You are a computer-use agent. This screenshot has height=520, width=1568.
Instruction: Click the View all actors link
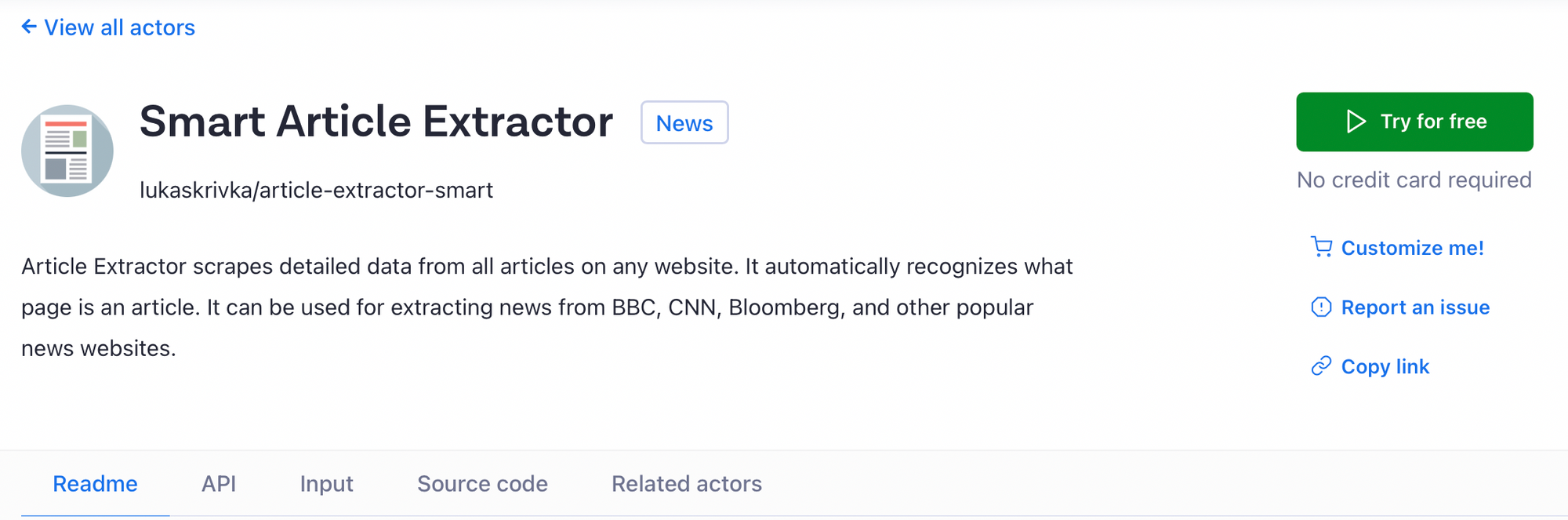point(119,27)
